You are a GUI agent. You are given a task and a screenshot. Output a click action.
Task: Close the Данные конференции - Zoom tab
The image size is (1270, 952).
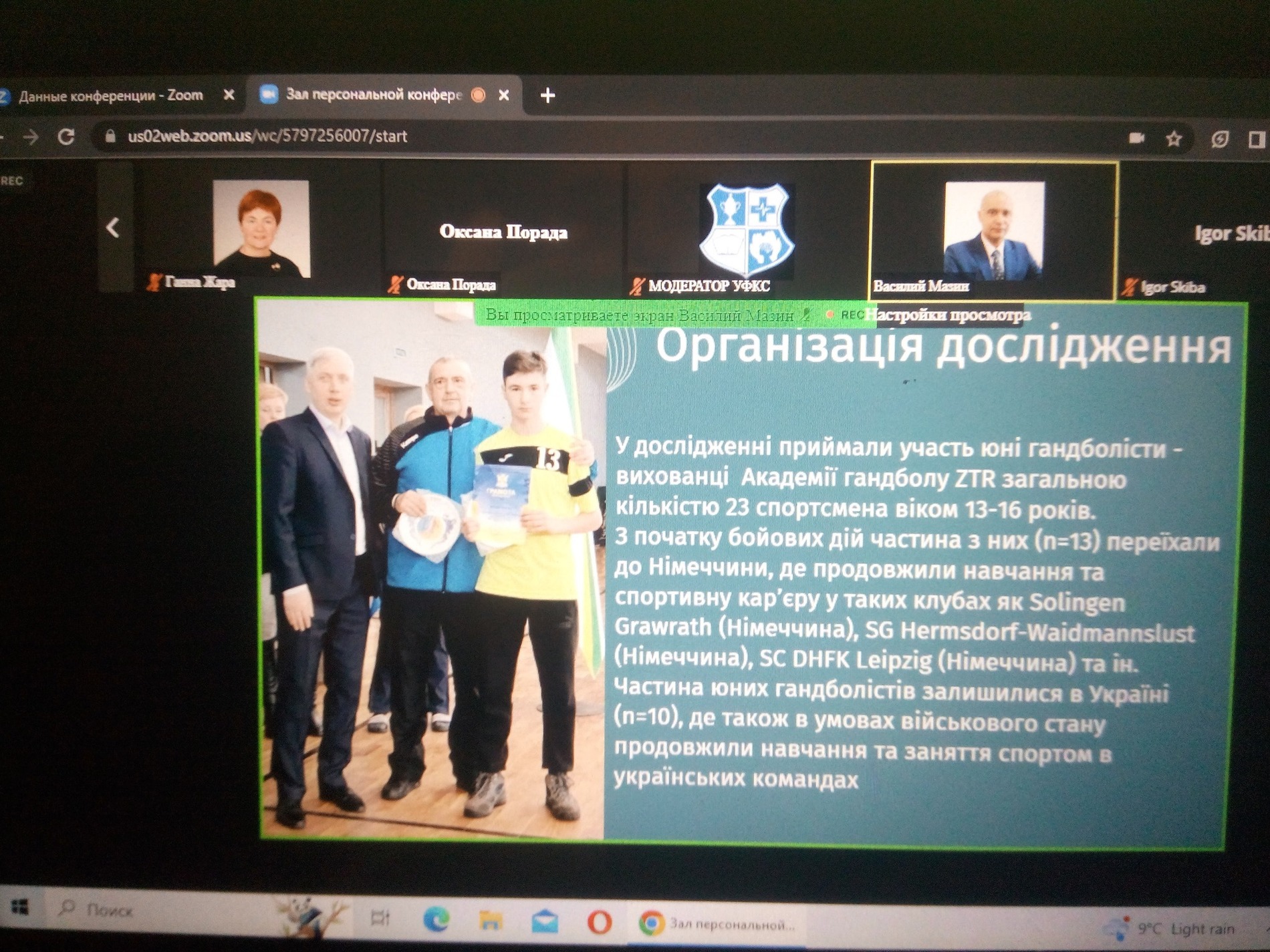(229, 95)
